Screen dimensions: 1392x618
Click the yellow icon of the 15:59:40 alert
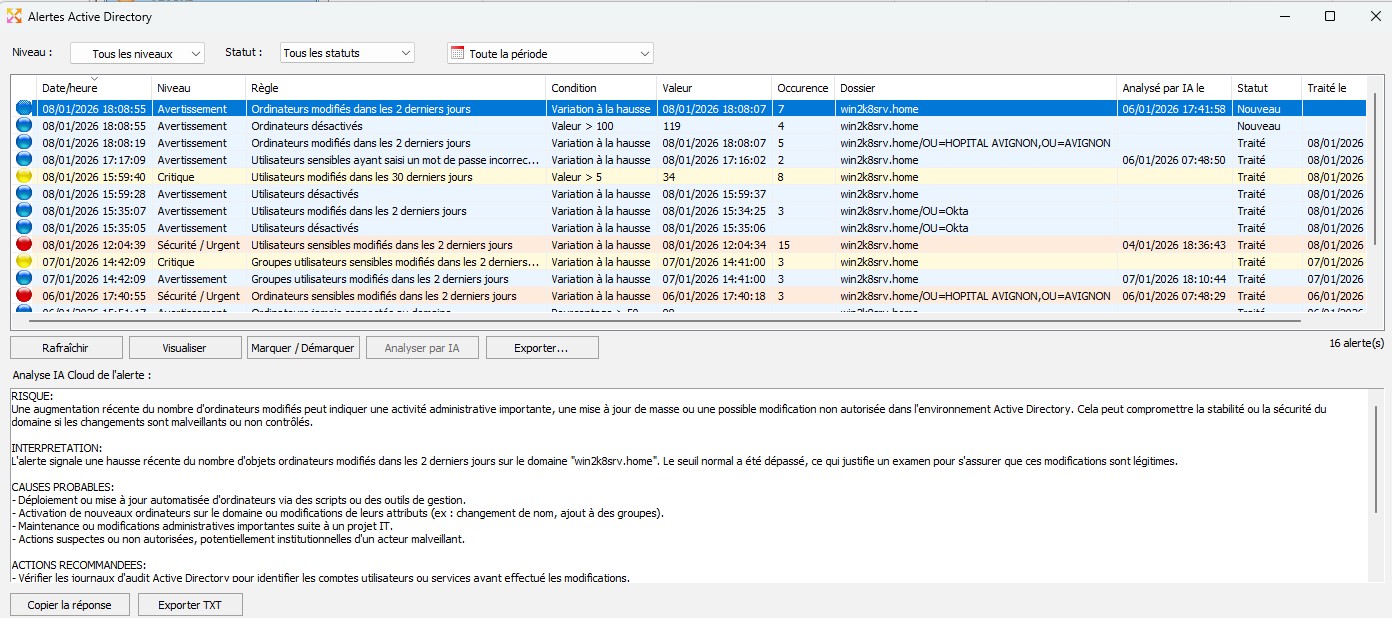click(x=24, y=177)
